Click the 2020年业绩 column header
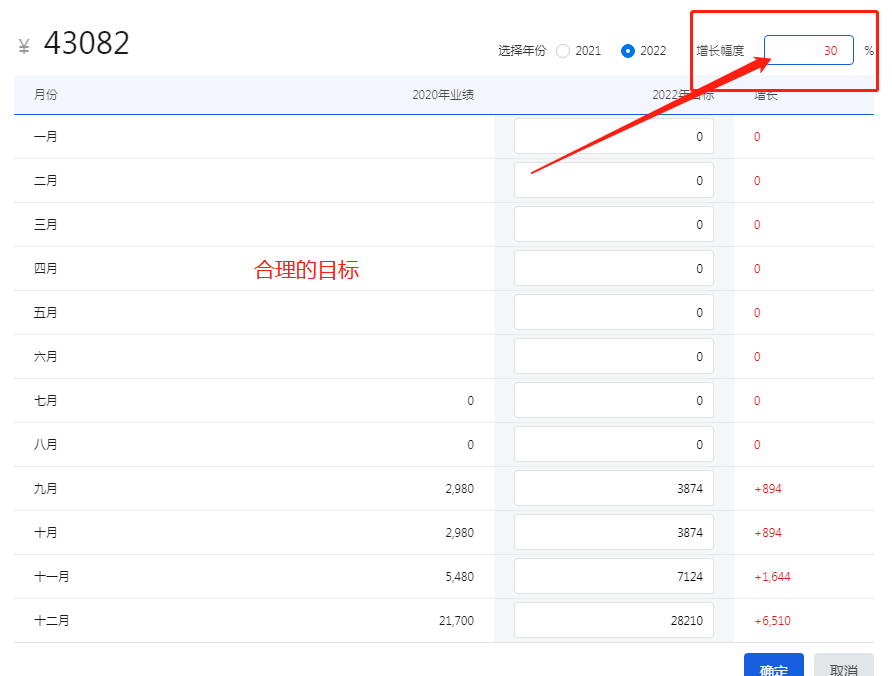The image size is (892, 676). pos(443,95)
